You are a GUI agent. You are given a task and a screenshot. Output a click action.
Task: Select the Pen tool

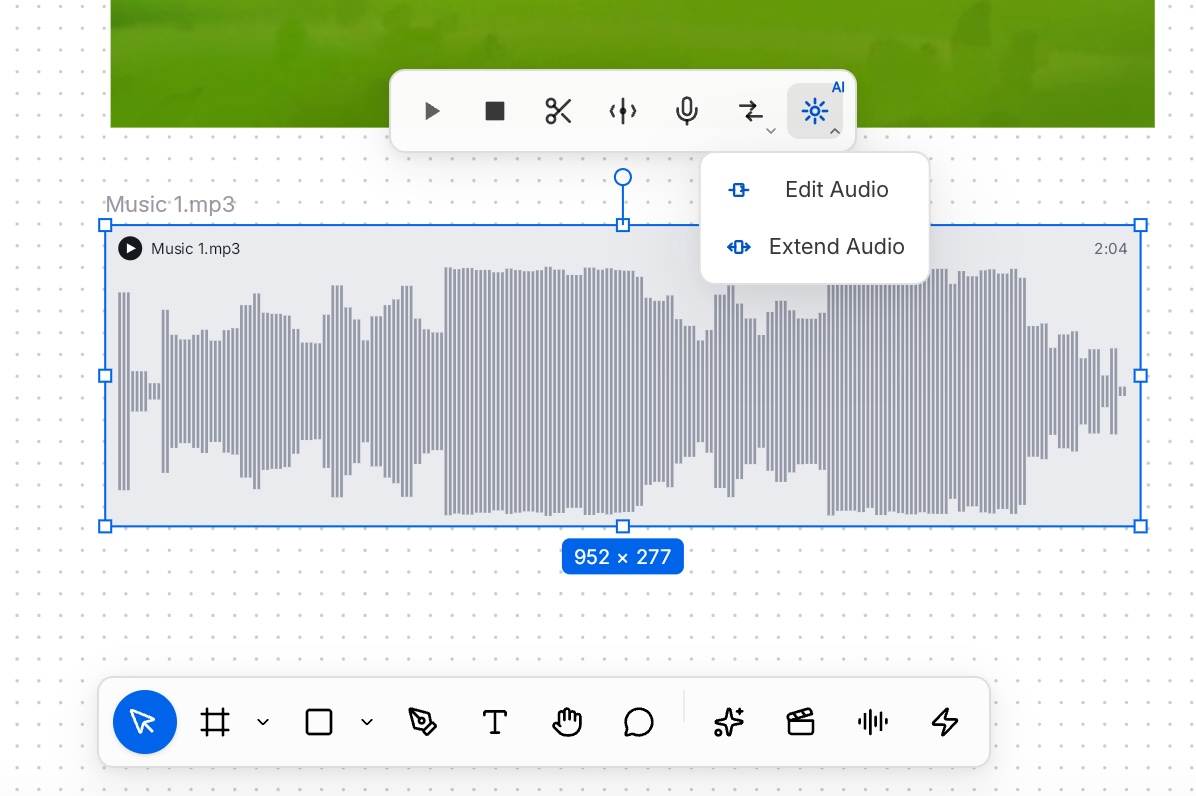[422, 721]
